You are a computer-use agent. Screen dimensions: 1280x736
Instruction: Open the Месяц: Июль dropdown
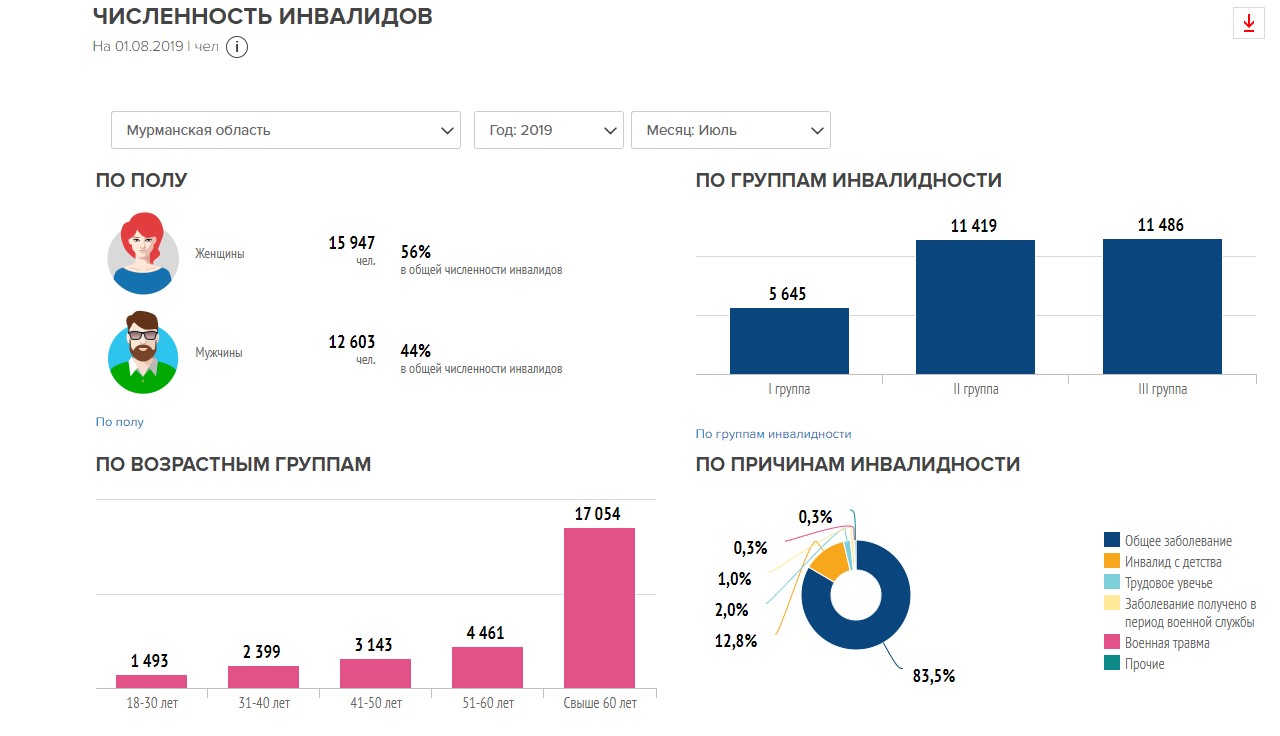730,129
